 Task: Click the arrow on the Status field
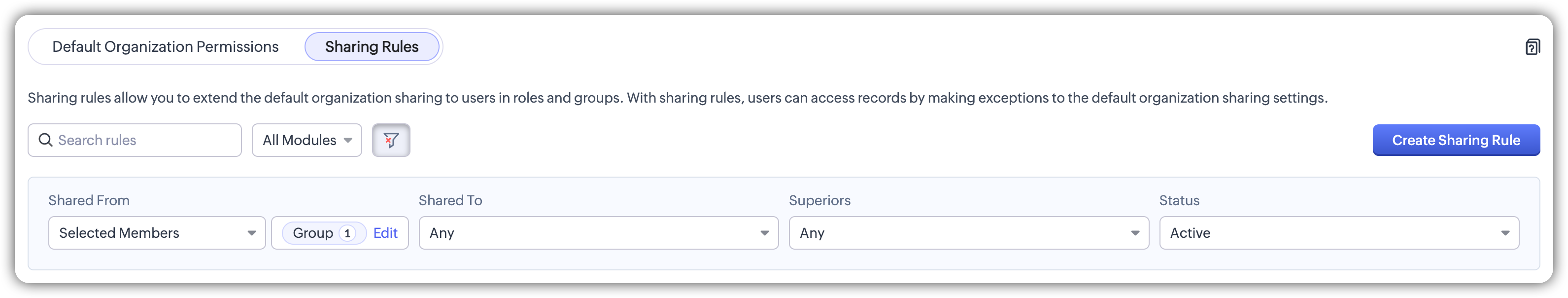pos(1505,233)
